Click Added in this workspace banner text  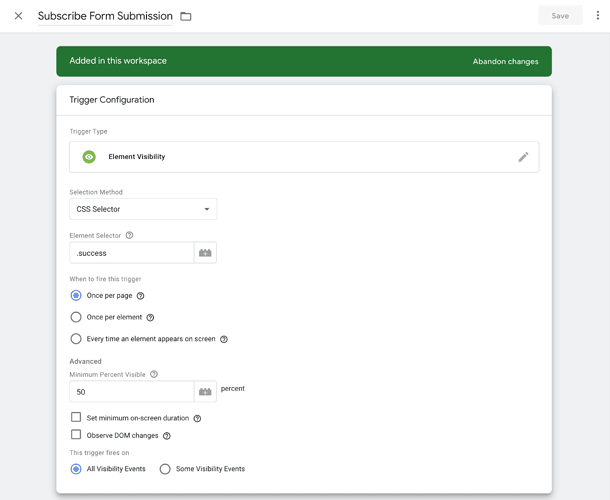[118, 61]
